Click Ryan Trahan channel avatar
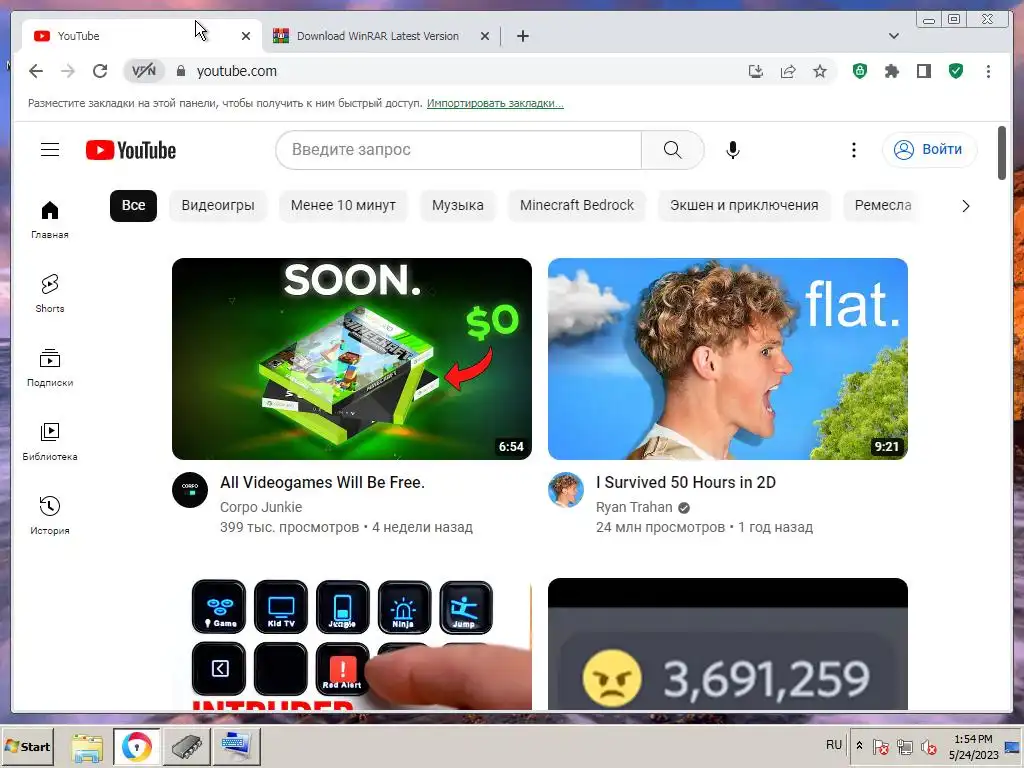1024x768 pixels. [566, 490]
